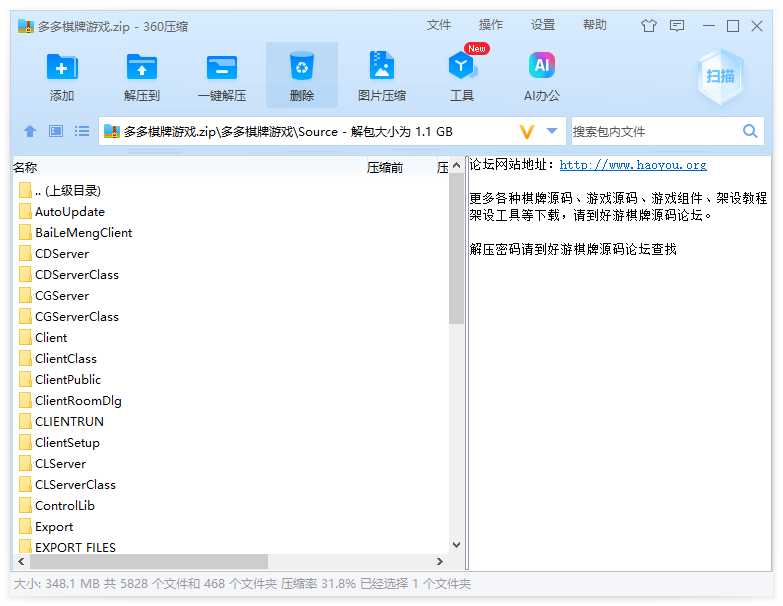Open the 帮助 menu
The image size is (783, 606).
(x=595, y=25)
